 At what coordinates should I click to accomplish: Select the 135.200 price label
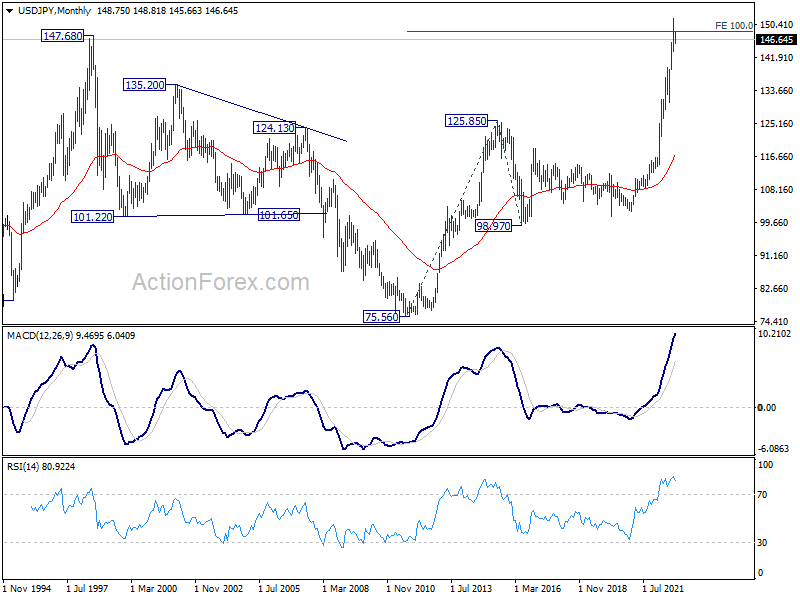tap(145, 85)
